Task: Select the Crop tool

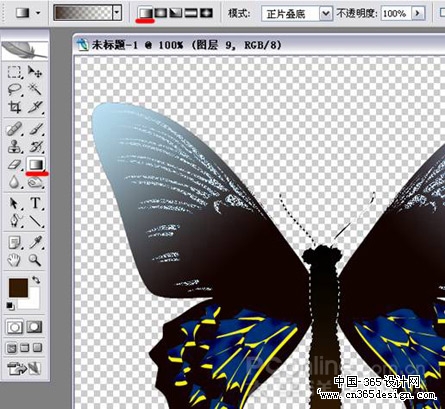Action: 14,107
